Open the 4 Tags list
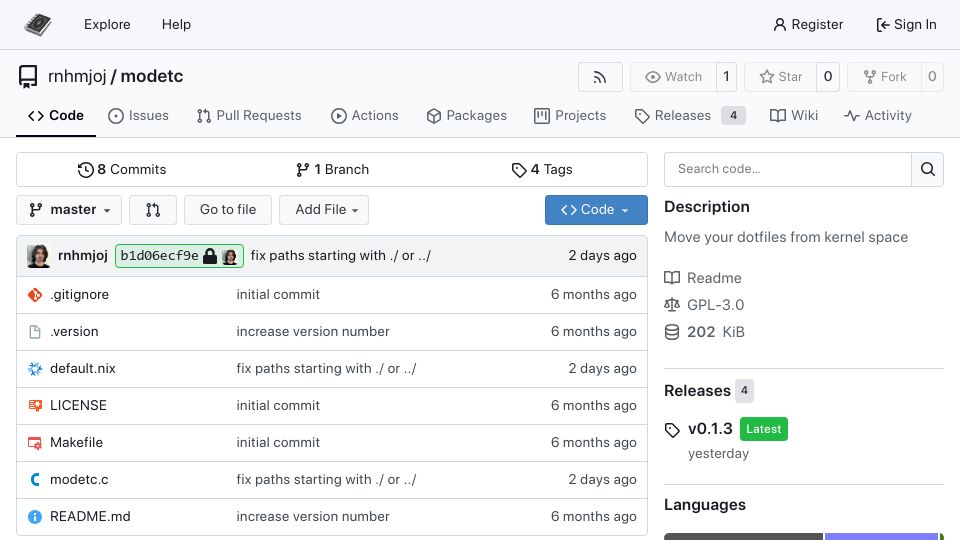Viewport: 960px width, 540px height. pyautogui.click(x=542, y=170)
